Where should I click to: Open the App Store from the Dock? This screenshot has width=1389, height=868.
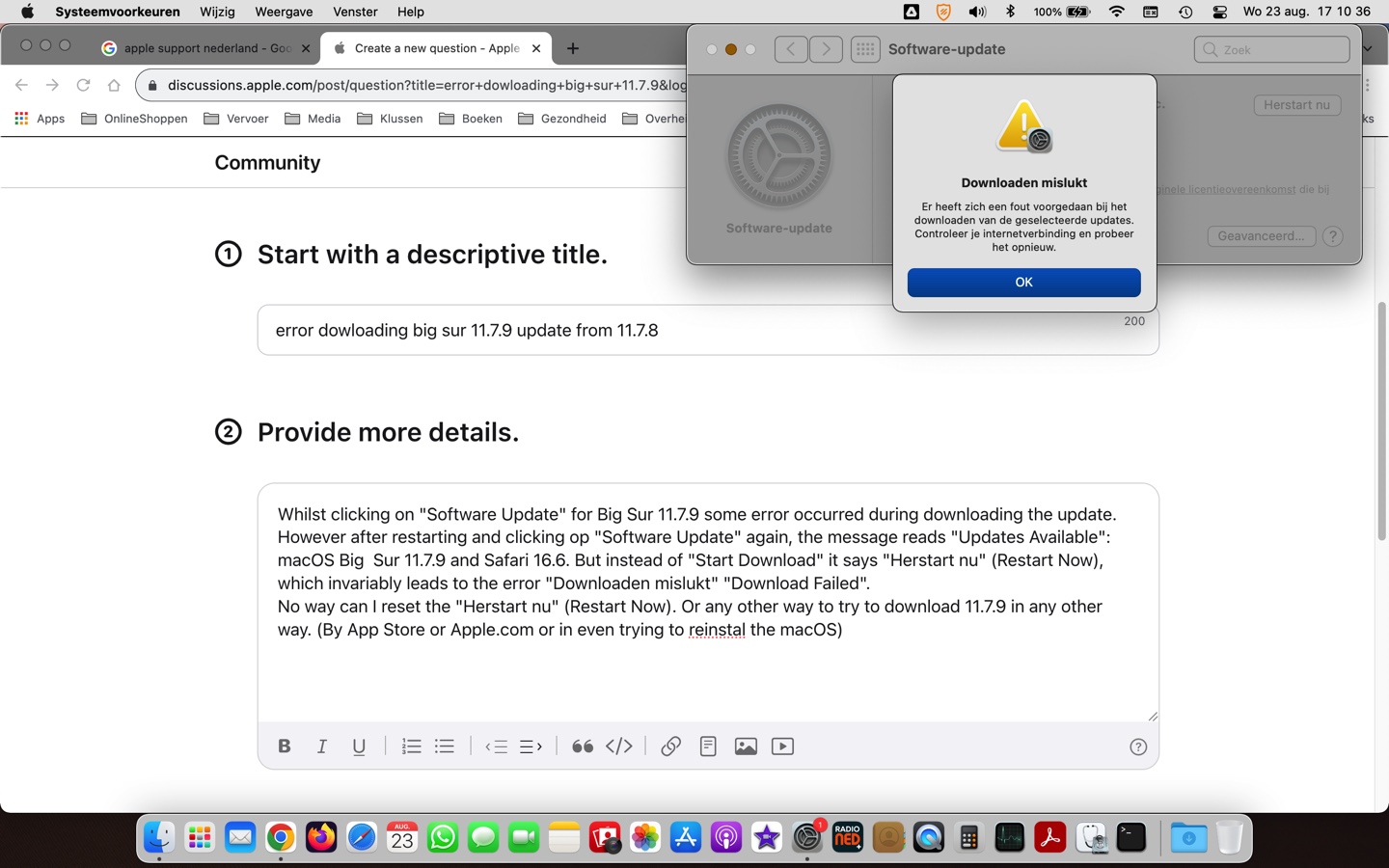686,837
